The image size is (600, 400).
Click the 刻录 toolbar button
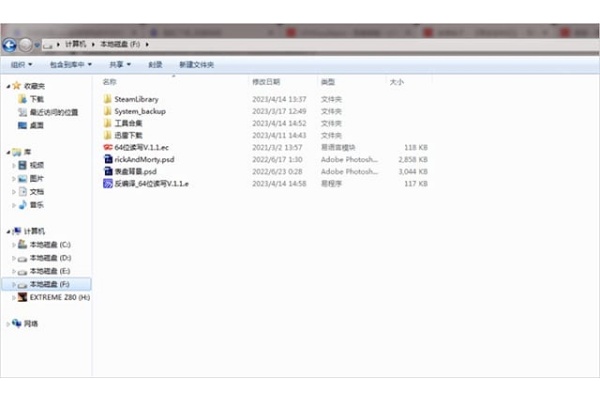click(155, 65)
